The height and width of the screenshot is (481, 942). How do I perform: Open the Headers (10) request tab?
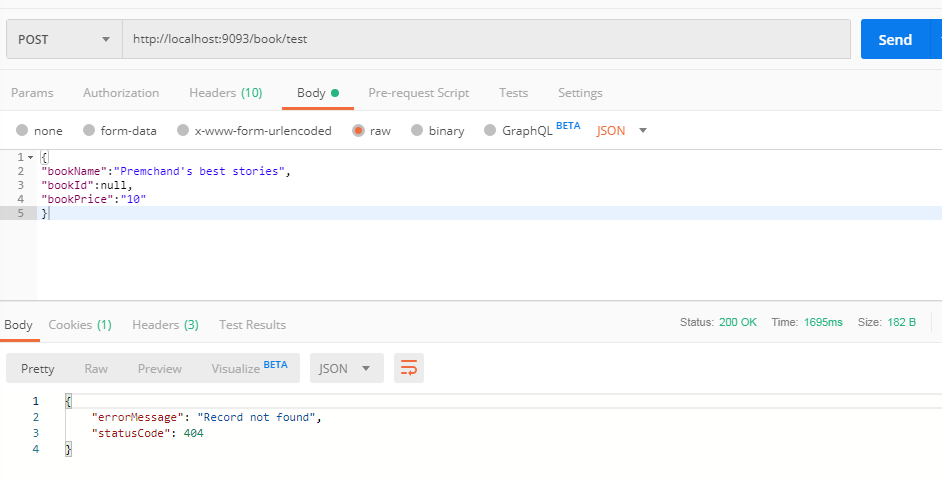pyautogui.click(x=225, y=93)
